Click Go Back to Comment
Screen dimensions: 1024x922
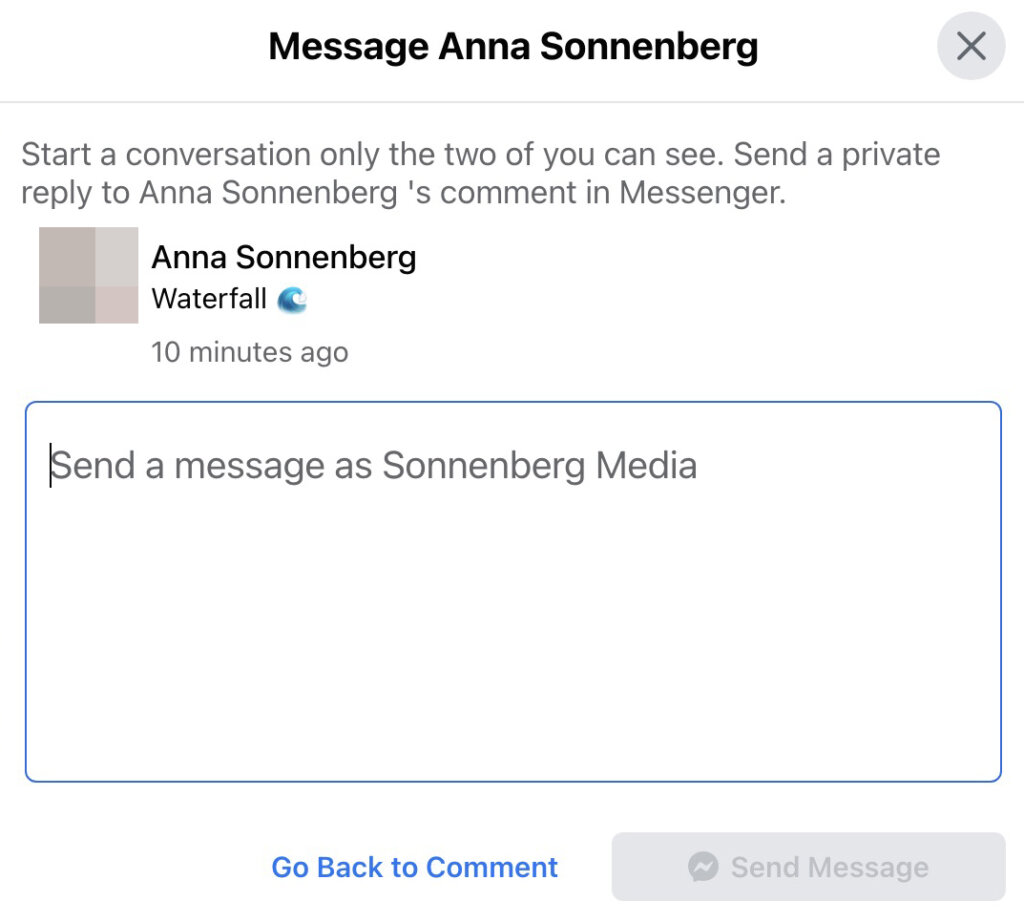coord(413,866)
